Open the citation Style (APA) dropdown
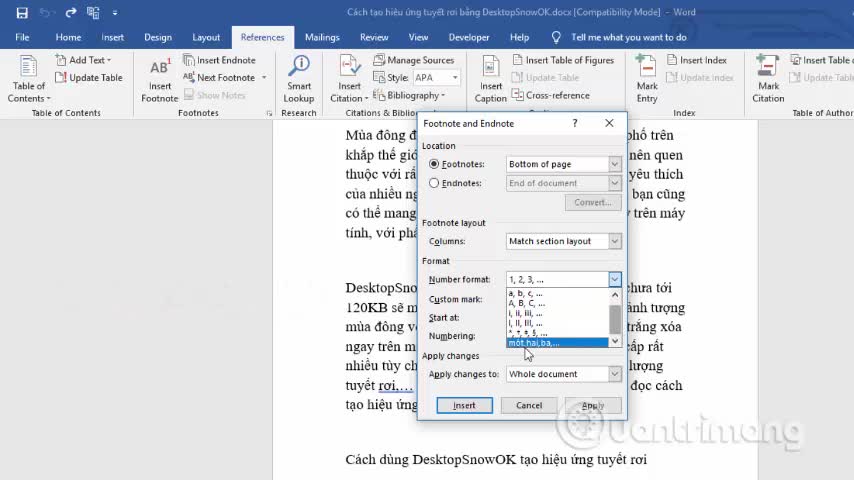 pyautogui.click(x=454, y=77)
